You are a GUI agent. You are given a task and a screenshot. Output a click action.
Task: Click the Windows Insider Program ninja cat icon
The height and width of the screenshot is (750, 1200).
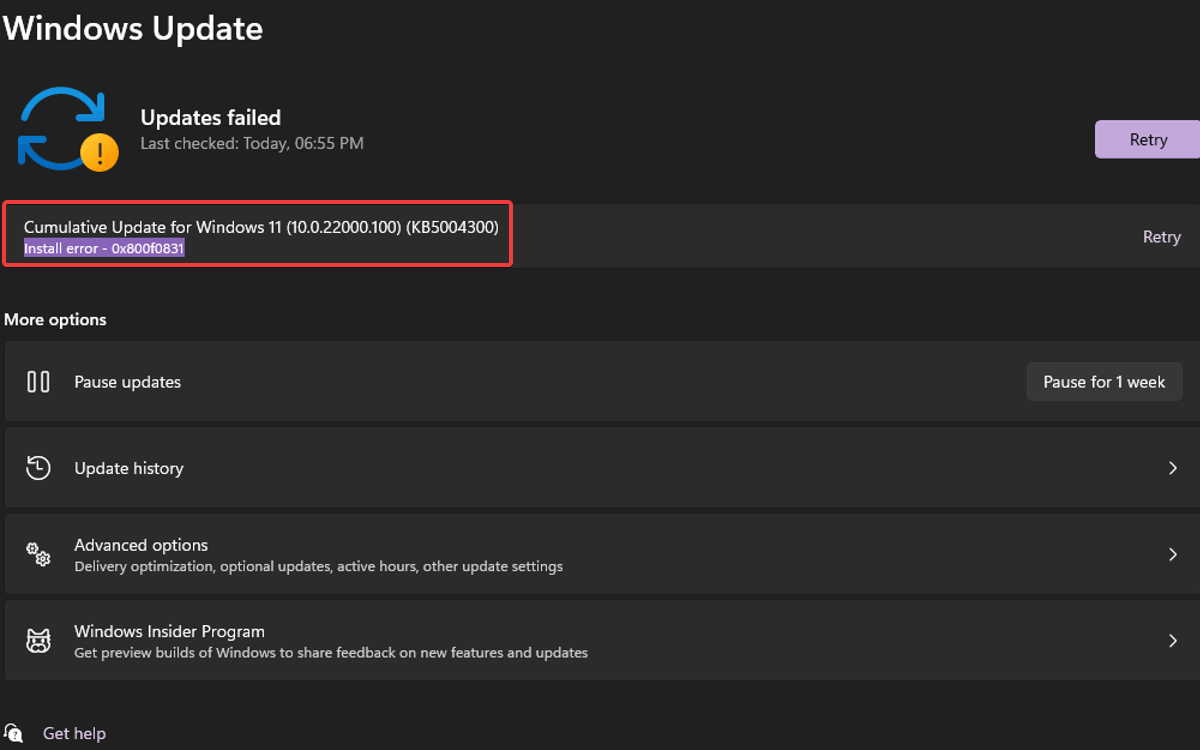pyautogui.click(x=38, y=640)
